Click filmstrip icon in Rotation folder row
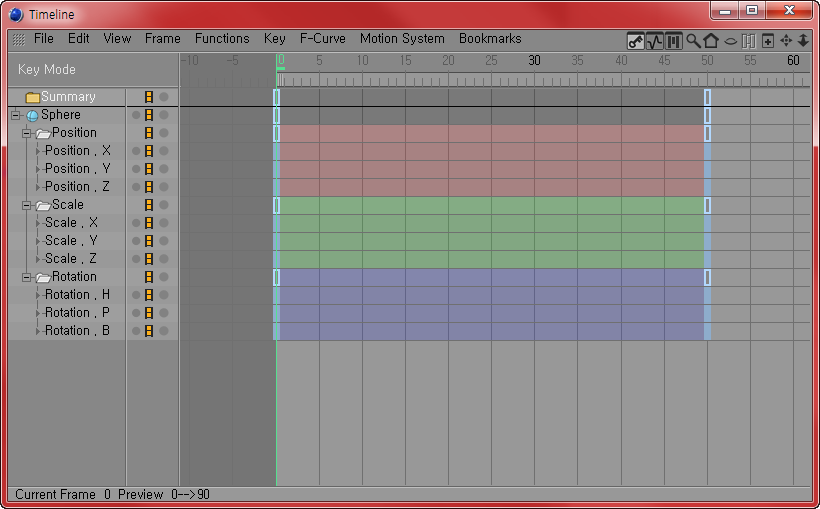 [149, 277]
